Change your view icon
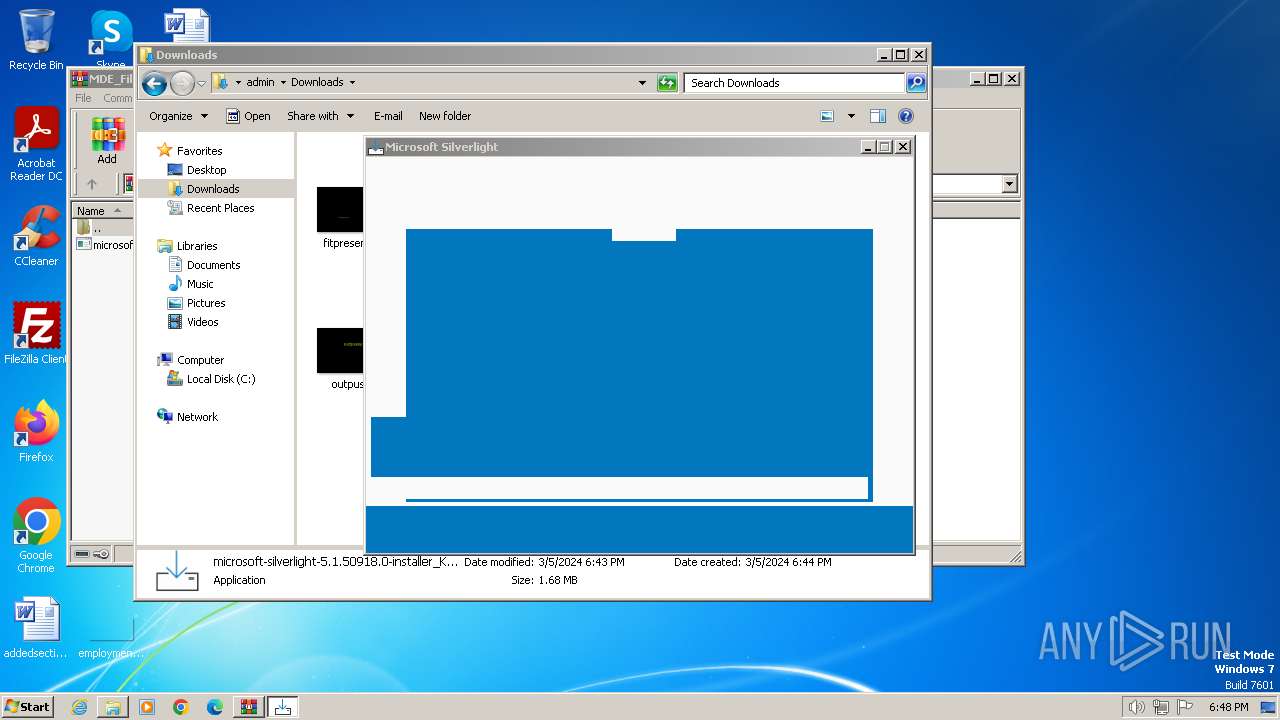 point(827,116)
